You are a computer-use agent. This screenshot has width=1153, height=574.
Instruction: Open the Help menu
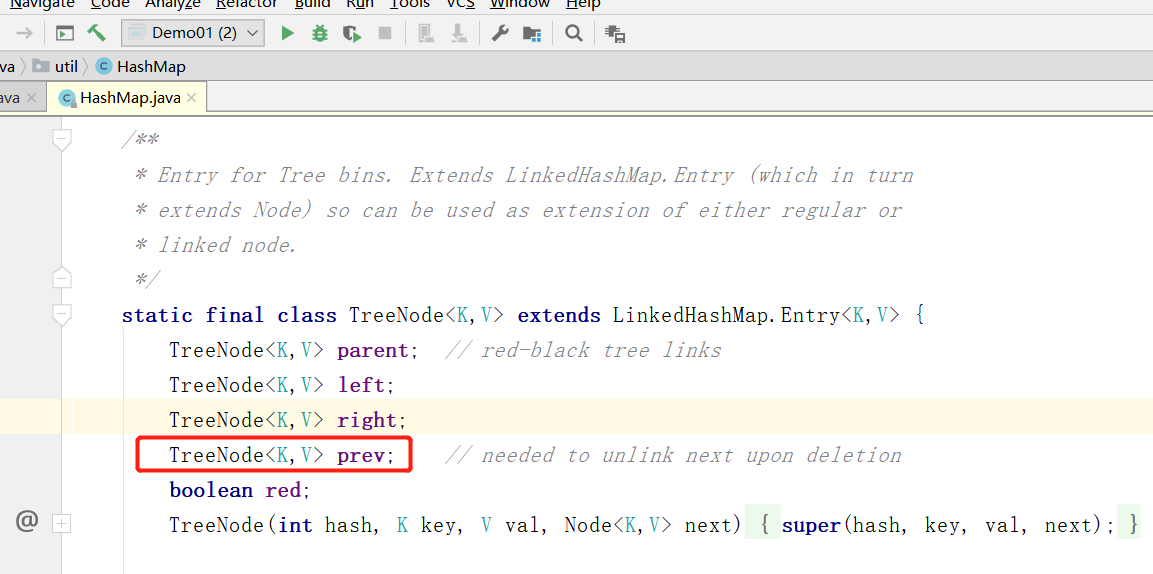pos(583,4)
